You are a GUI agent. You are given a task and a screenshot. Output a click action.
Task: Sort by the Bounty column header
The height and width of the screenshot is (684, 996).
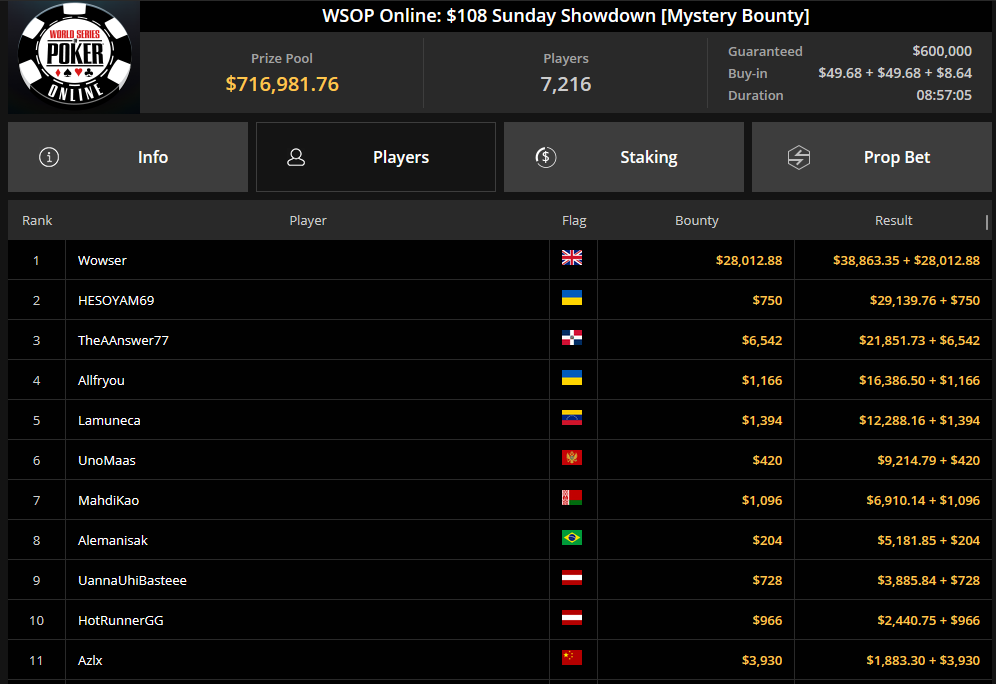pyautogui.click(x=697, y=220)
